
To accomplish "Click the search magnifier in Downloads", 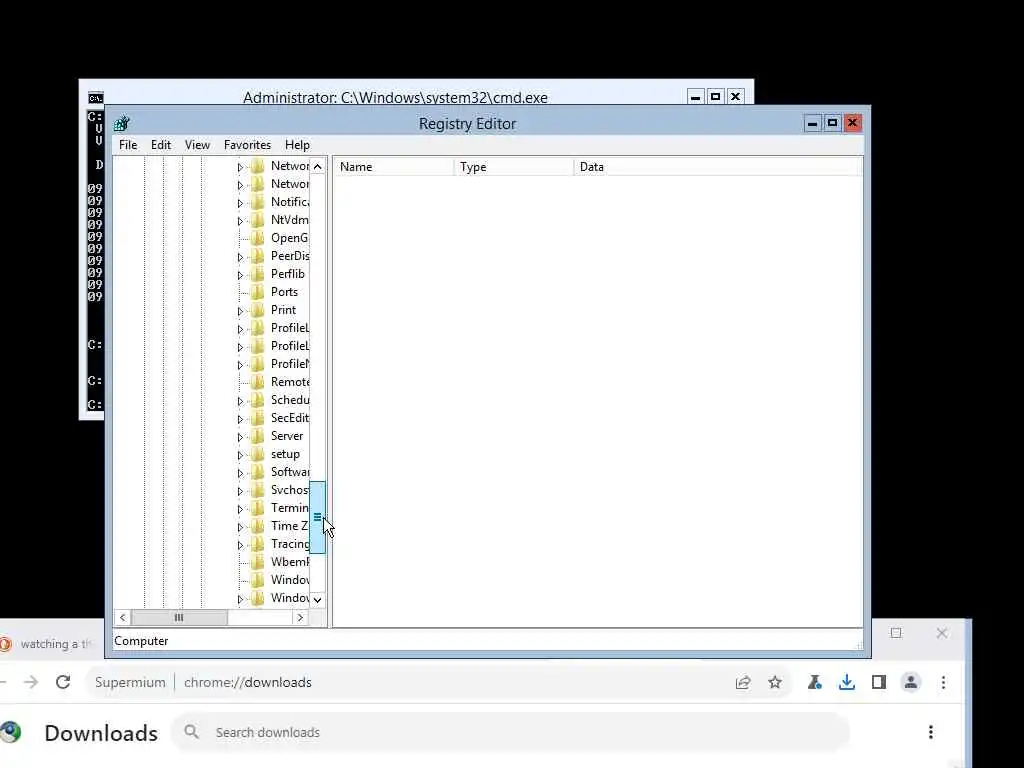I will (x=191, y=732).
